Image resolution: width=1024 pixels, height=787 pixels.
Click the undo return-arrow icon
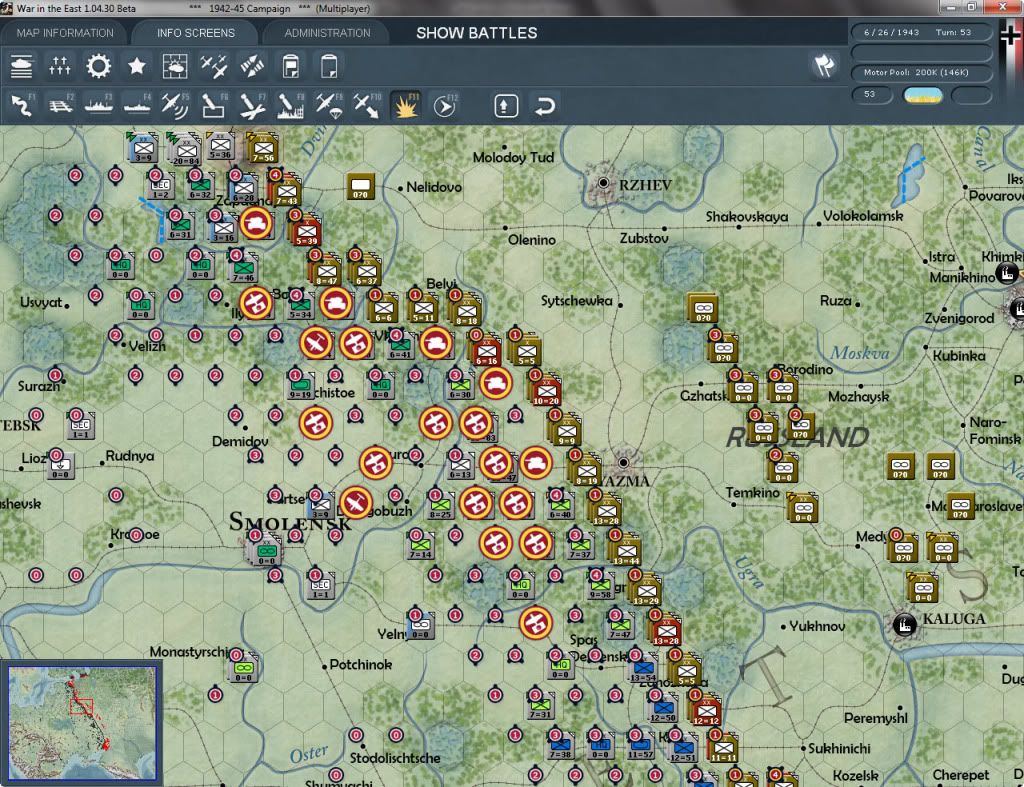pos(545,106)
